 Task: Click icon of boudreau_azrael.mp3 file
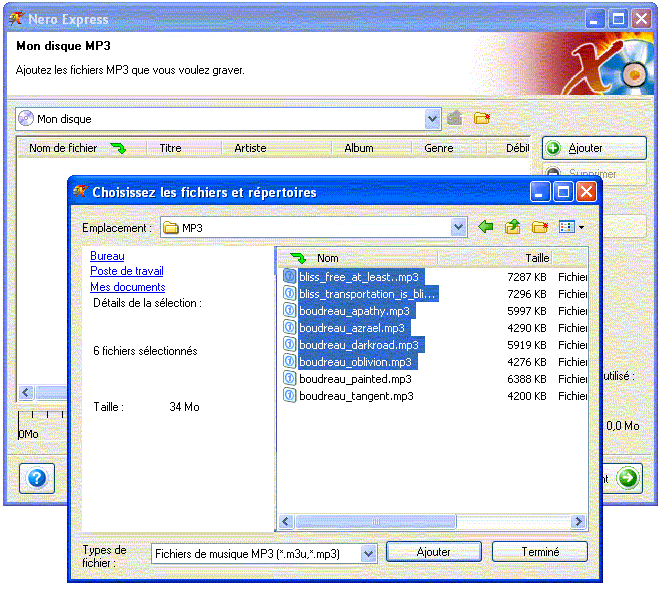pos(289,327)
